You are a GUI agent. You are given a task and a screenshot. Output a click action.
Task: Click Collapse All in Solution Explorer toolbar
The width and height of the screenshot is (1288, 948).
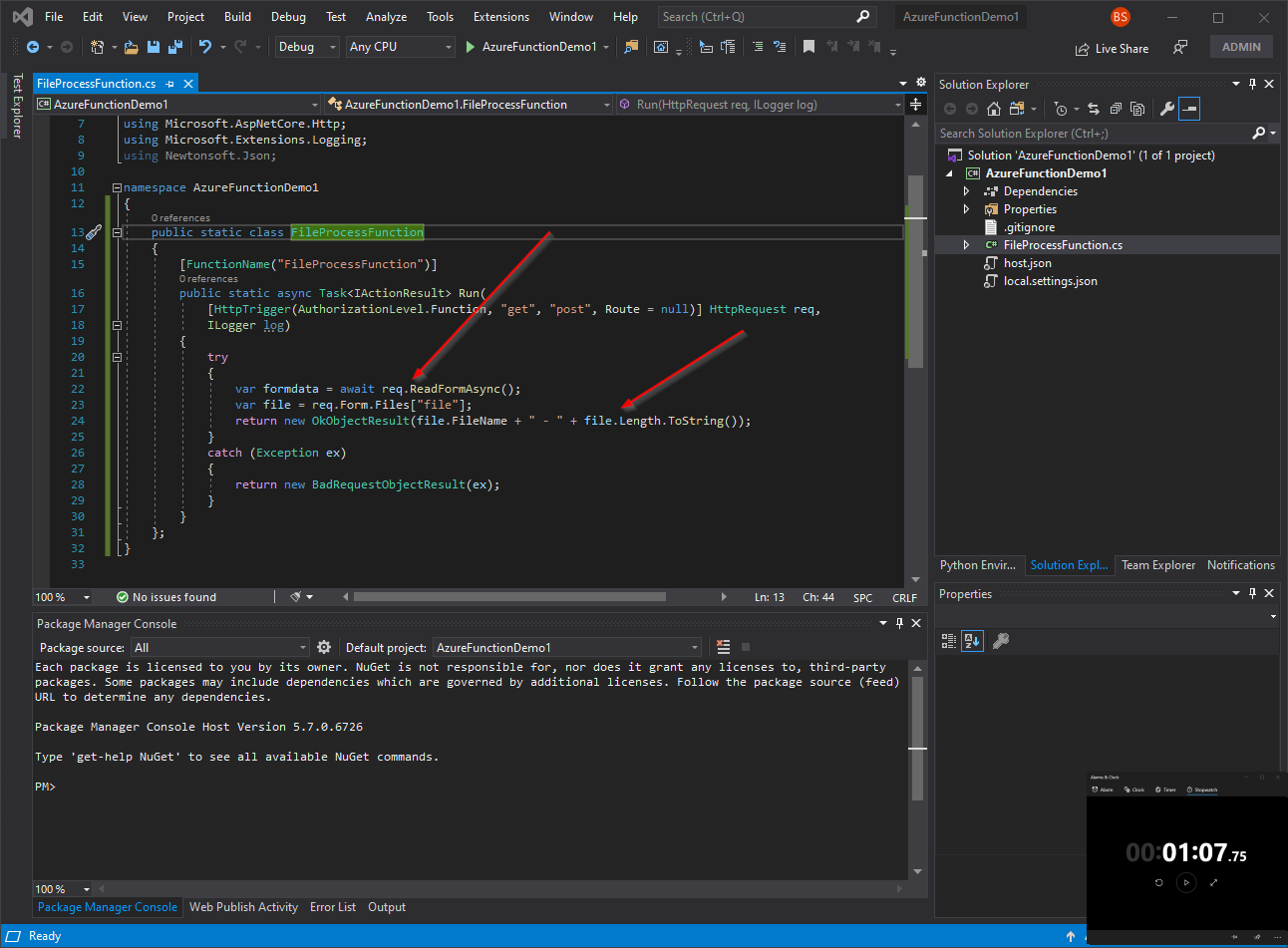point(1115,109)
